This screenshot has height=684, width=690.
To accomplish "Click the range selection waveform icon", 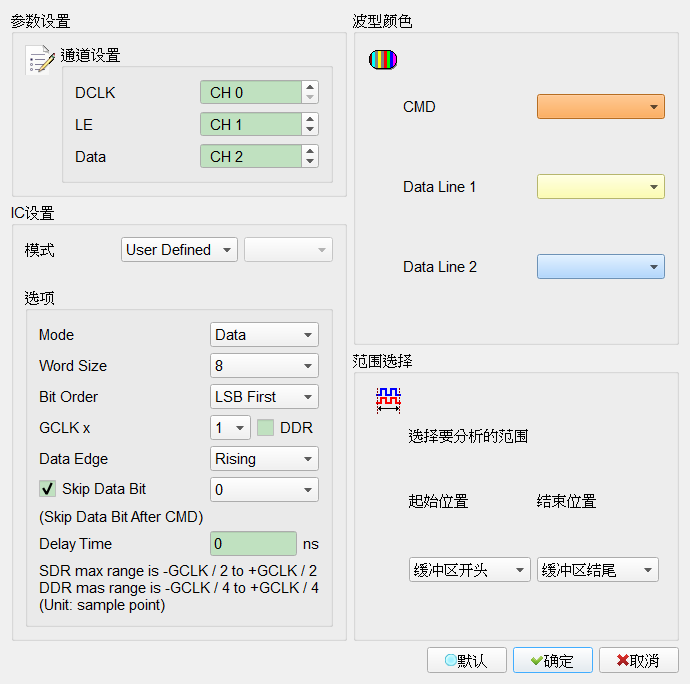I will click(x=388, y=401).
